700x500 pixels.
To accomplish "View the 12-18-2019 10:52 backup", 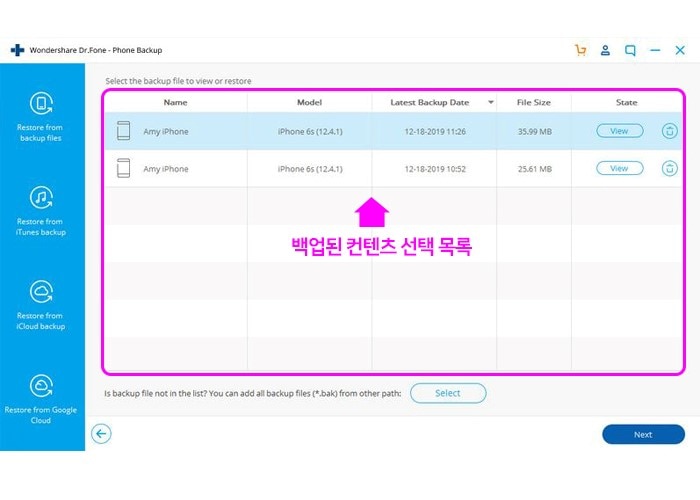I will pos(620,168).
